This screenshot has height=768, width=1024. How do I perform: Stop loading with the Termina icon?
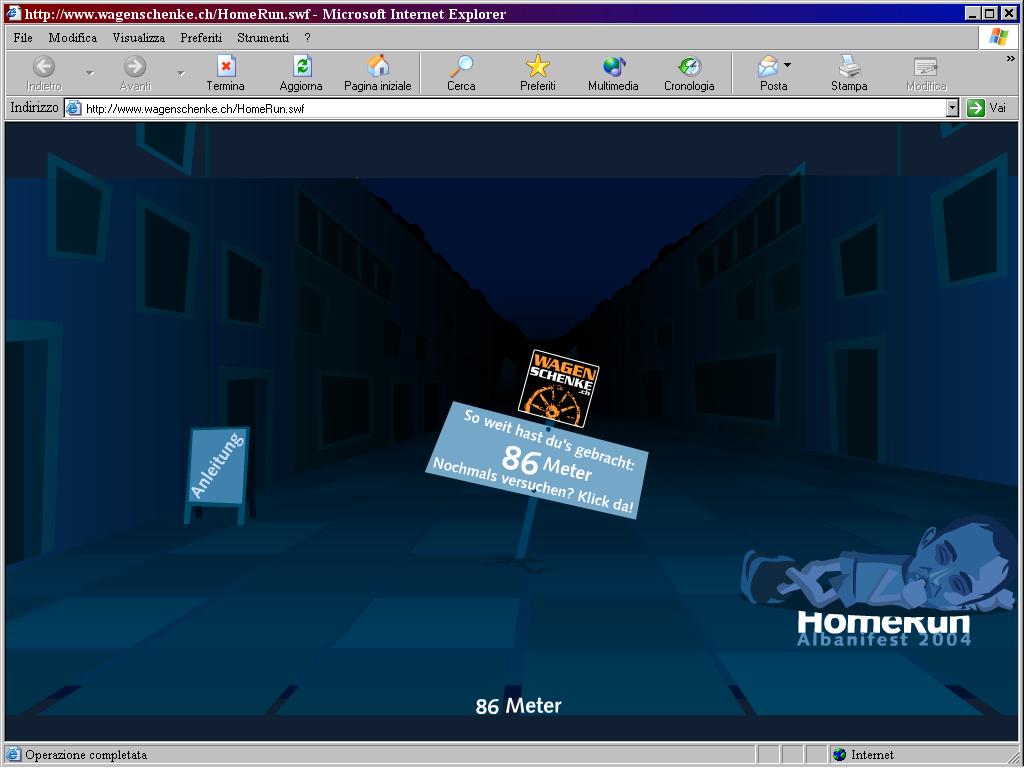tap(226, 66)
